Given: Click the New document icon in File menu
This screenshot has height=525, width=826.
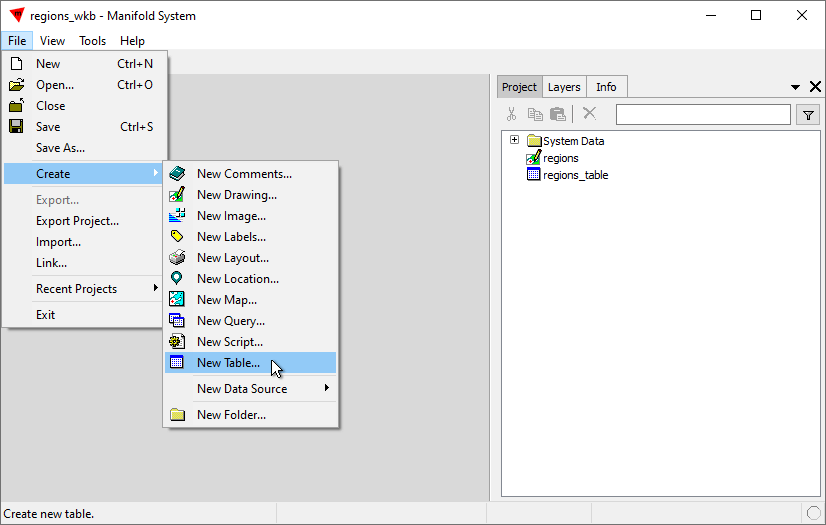Looking at the screenshot, I should 16,64.
